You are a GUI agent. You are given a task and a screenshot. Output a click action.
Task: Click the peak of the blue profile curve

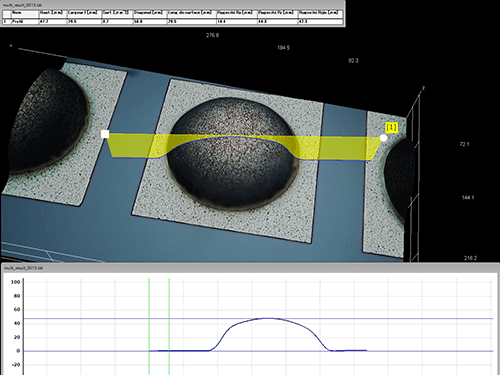pos(269,318)
